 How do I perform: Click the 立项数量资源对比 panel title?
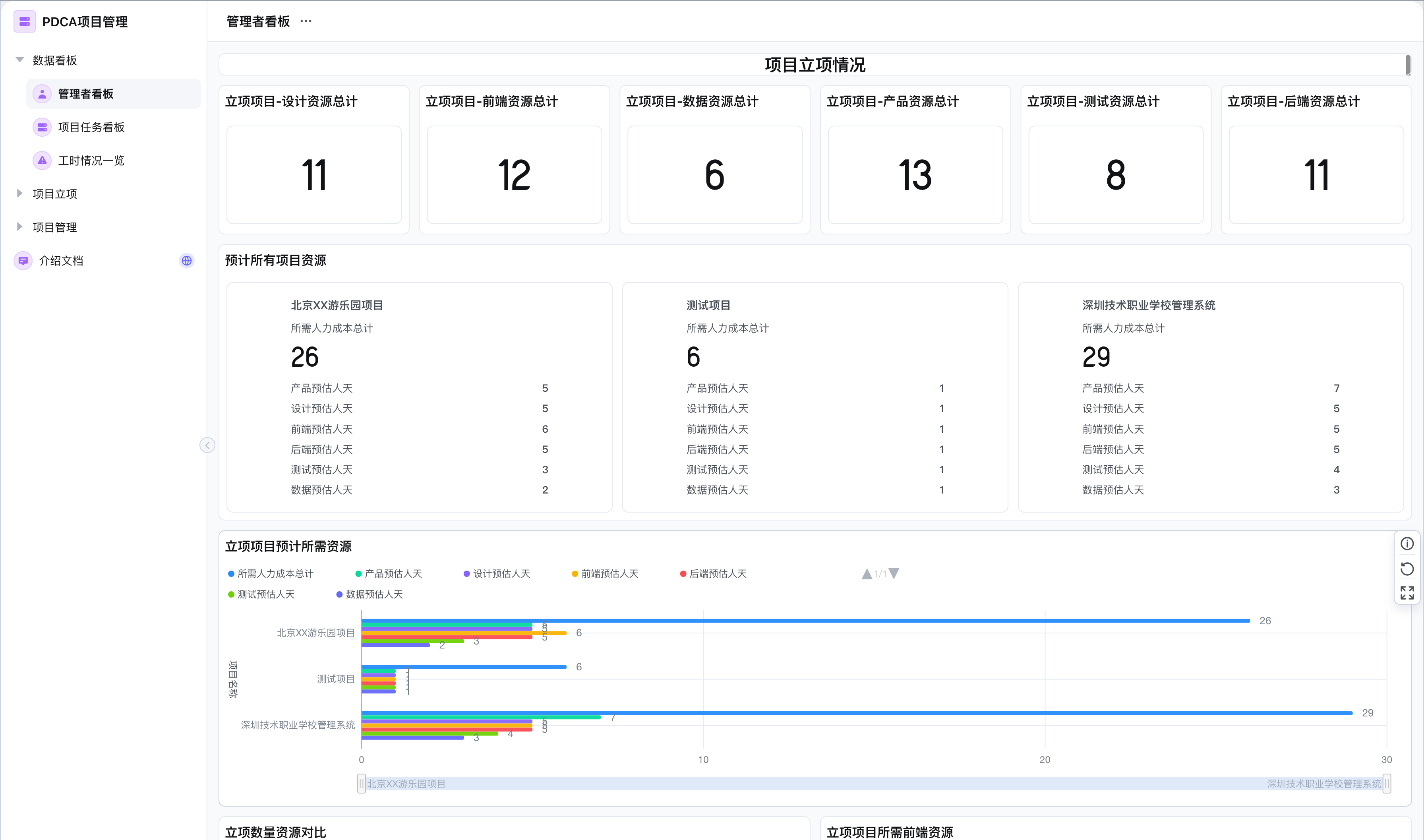276,832
